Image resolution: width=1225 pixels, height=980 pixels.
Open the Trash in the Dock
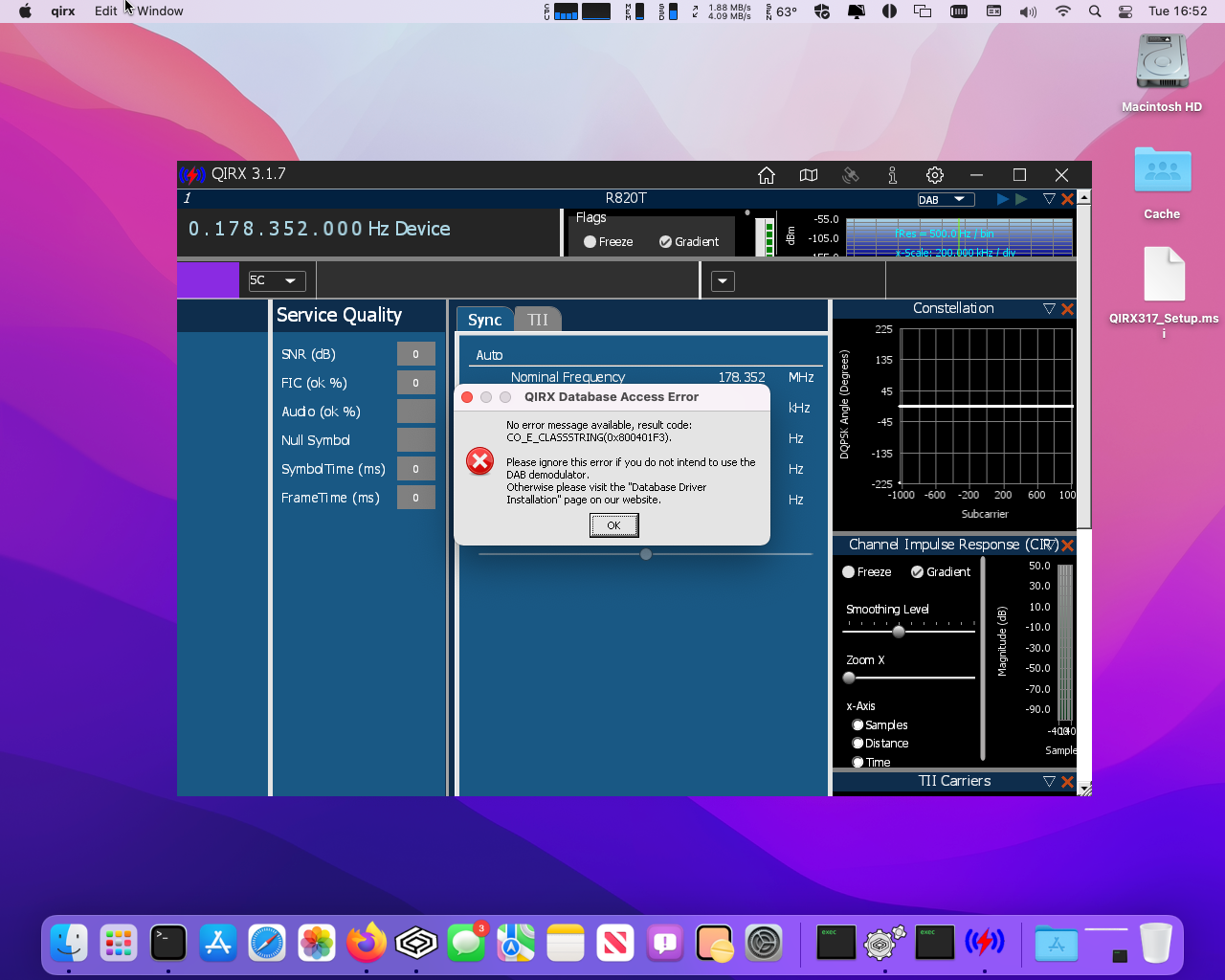(1156, 944)
